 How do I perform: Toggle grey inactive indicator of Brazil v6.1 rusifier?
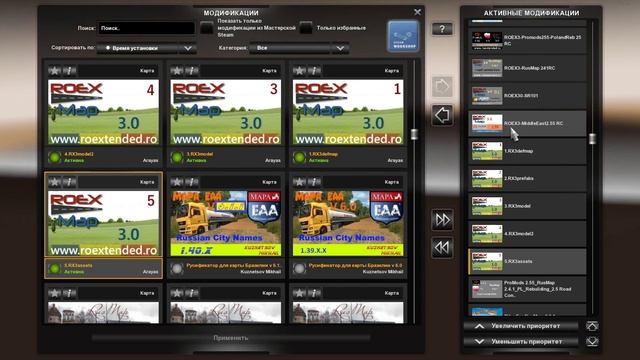point(177,268)
